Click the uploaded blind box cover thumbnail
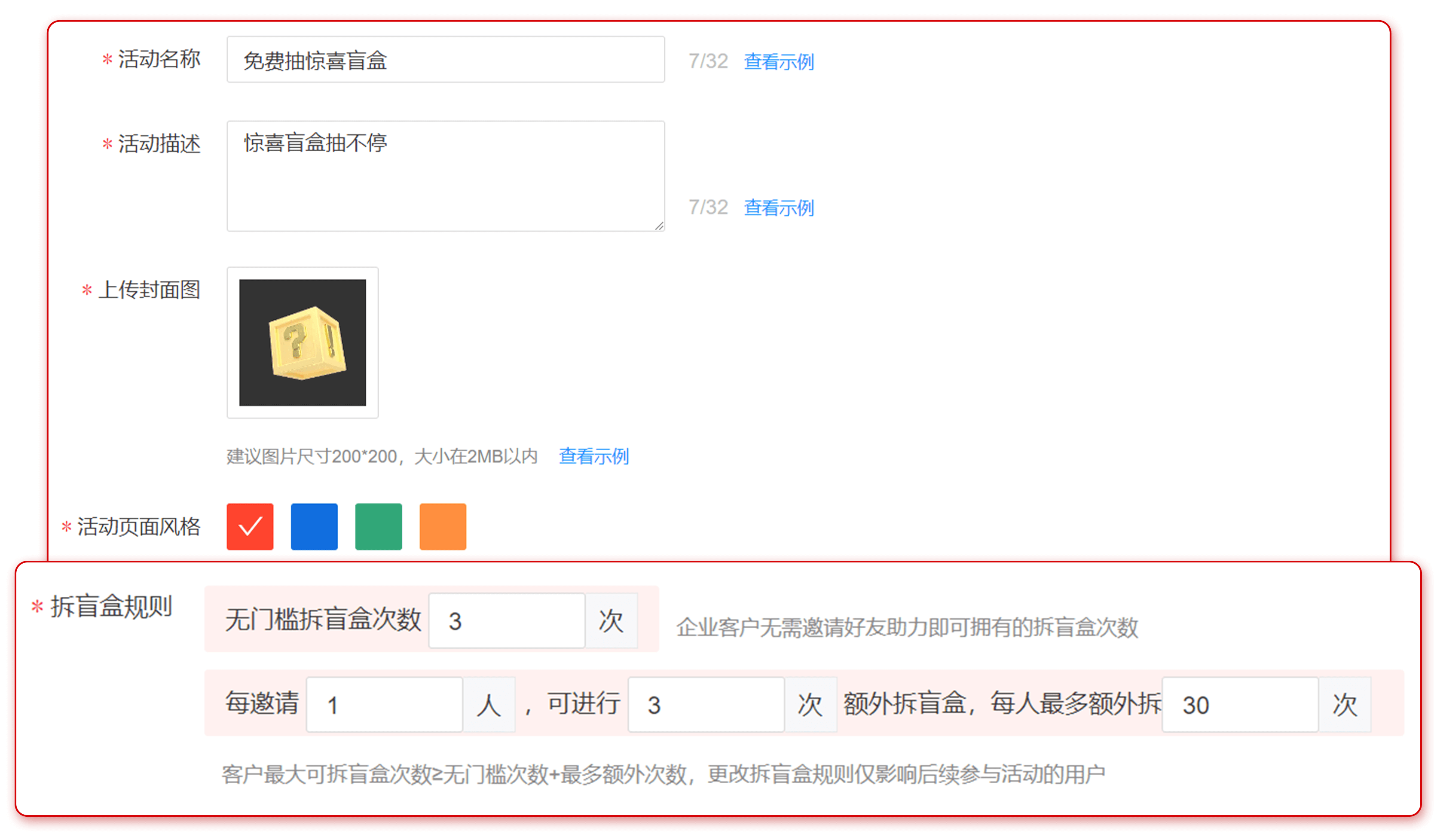This screenshot has width=1434, height=840. [x=303, y=342]
